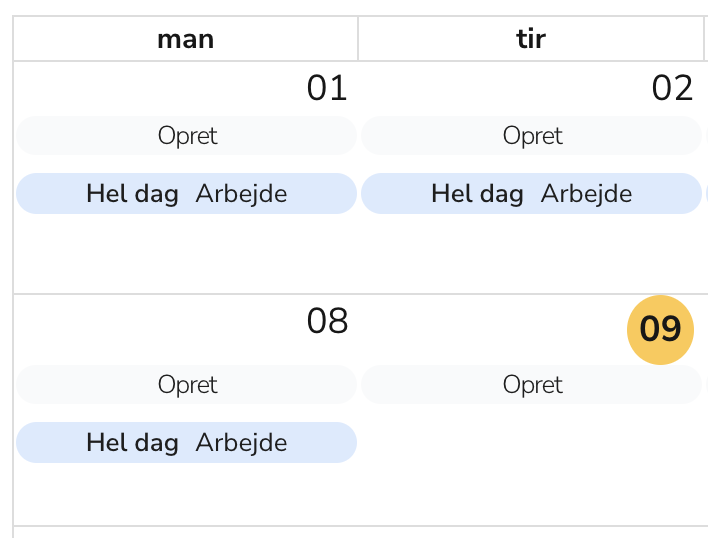This screenshot has width=708, height=538.
Task: Click the 'man' weekday column header
Action: point(186,39)
